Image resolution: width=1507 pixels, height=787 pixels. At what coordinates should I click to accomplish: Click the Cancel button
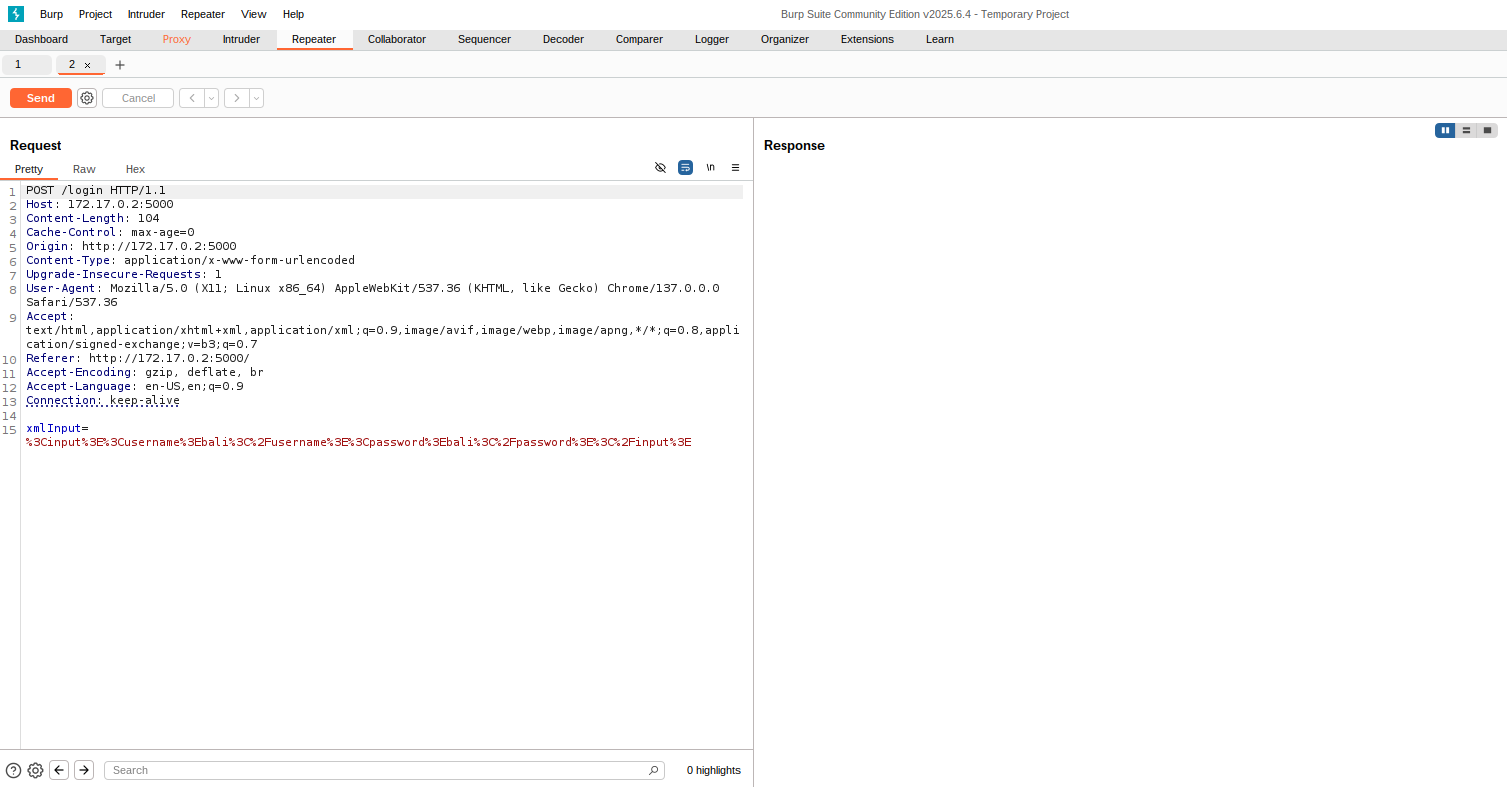[x=138, y=98]
